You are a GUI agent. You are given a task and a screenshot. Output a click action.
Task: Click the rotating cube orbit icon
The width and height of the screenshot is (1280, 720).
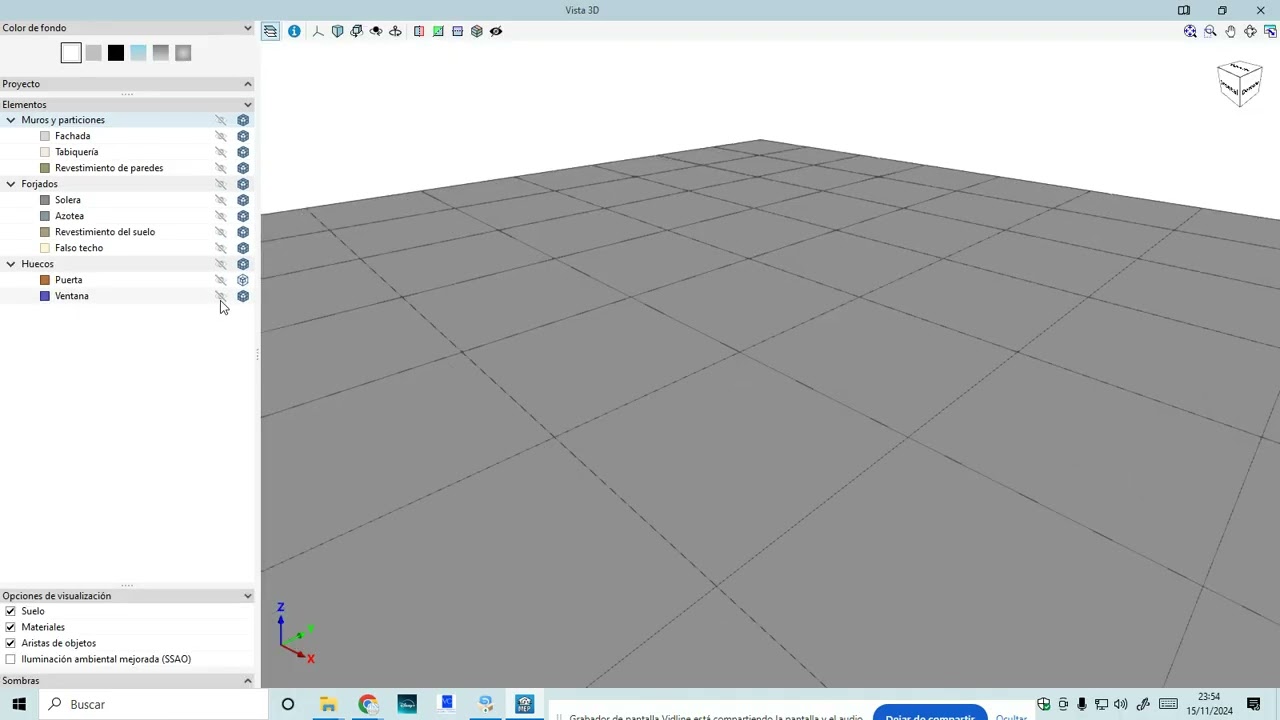click(x=357, y=31)
